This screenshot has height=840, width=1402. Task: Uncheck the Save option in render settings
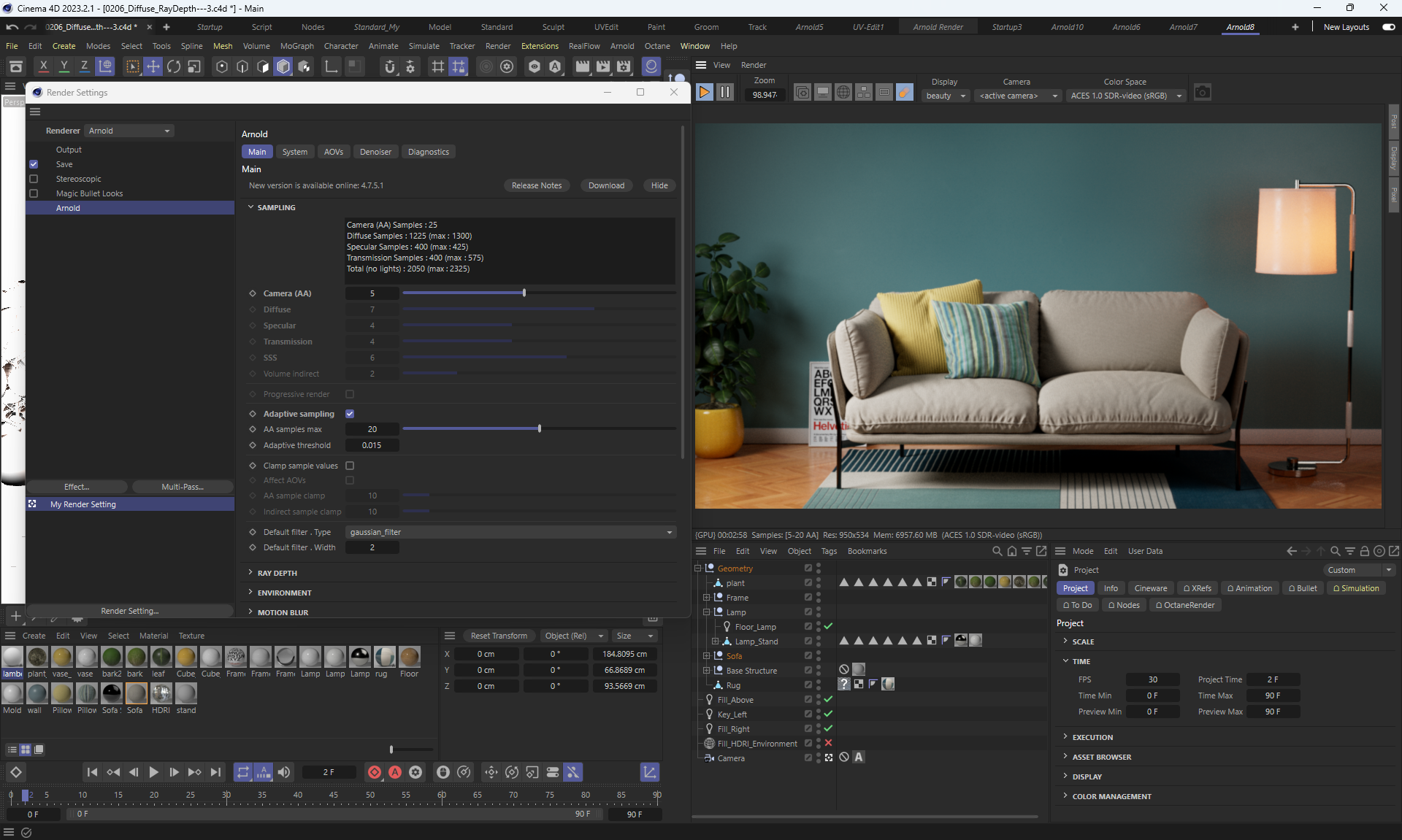[34, 164]
